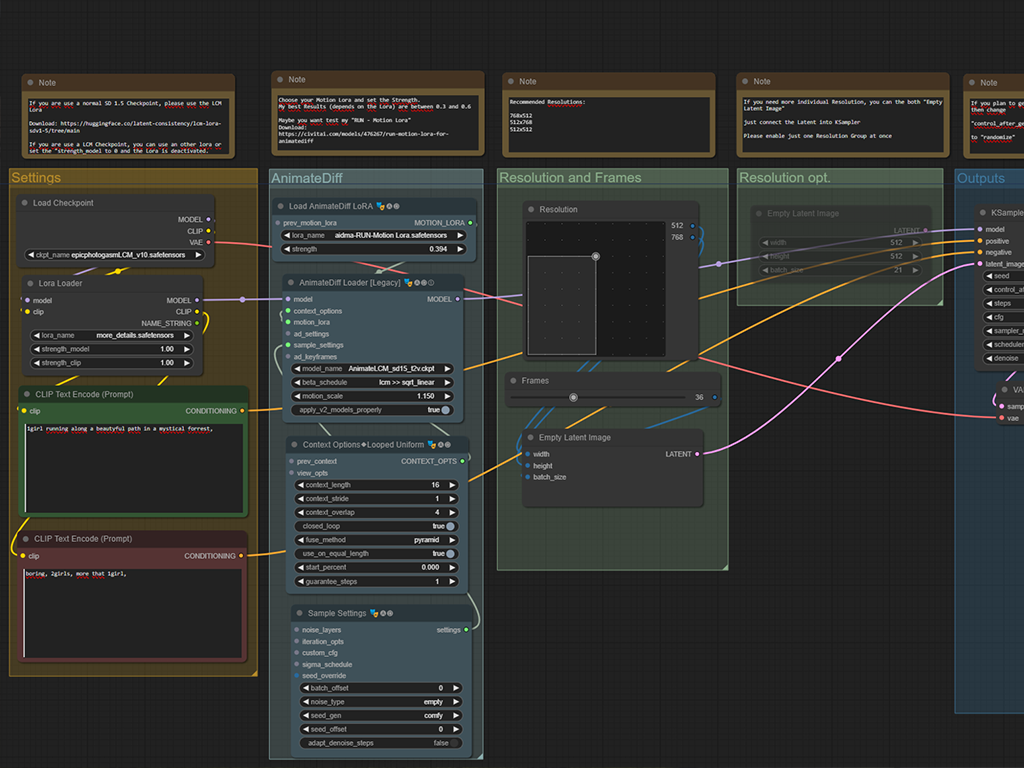The image size is (1024, 768).
Task: Collapse the positive CLIP Text Encode node dot
Action: point(27,394)
